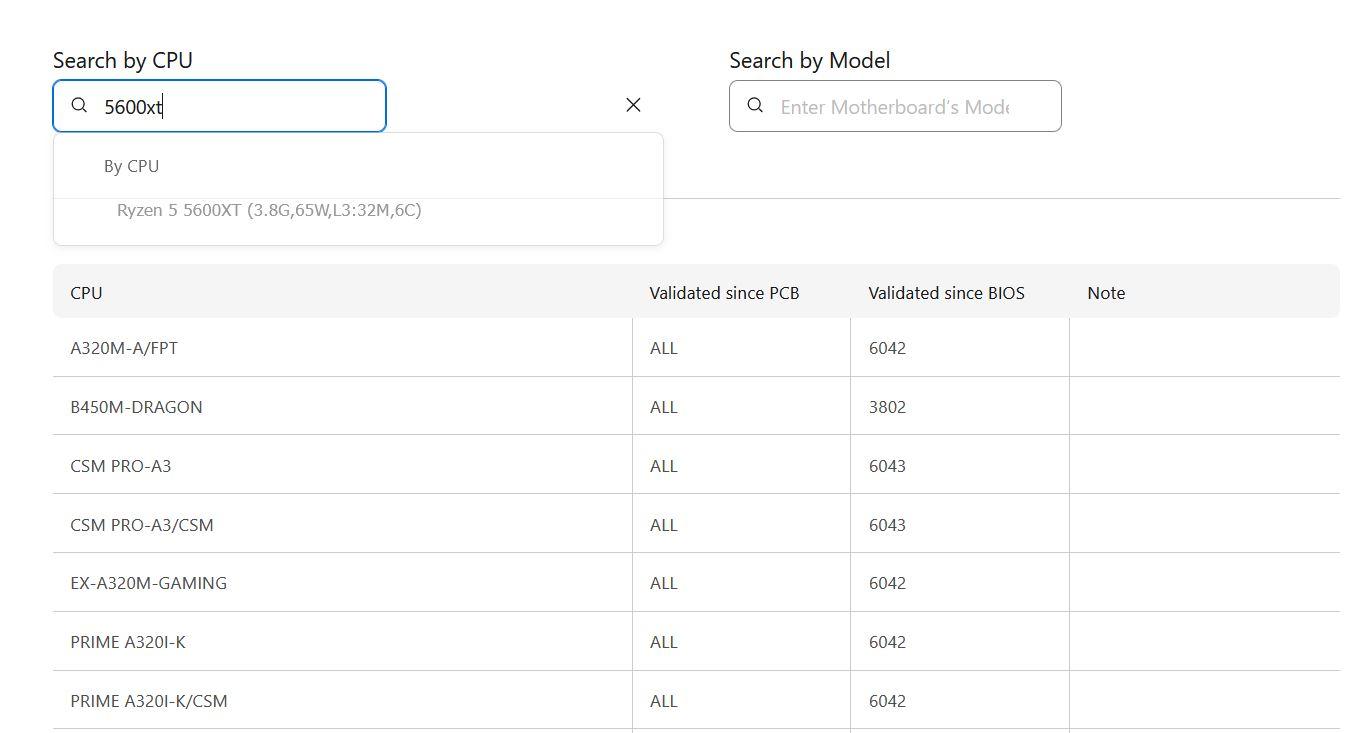Clear the CPU search with X icon
This screenshot has height=733, width=1359.
tap(633, 105)
